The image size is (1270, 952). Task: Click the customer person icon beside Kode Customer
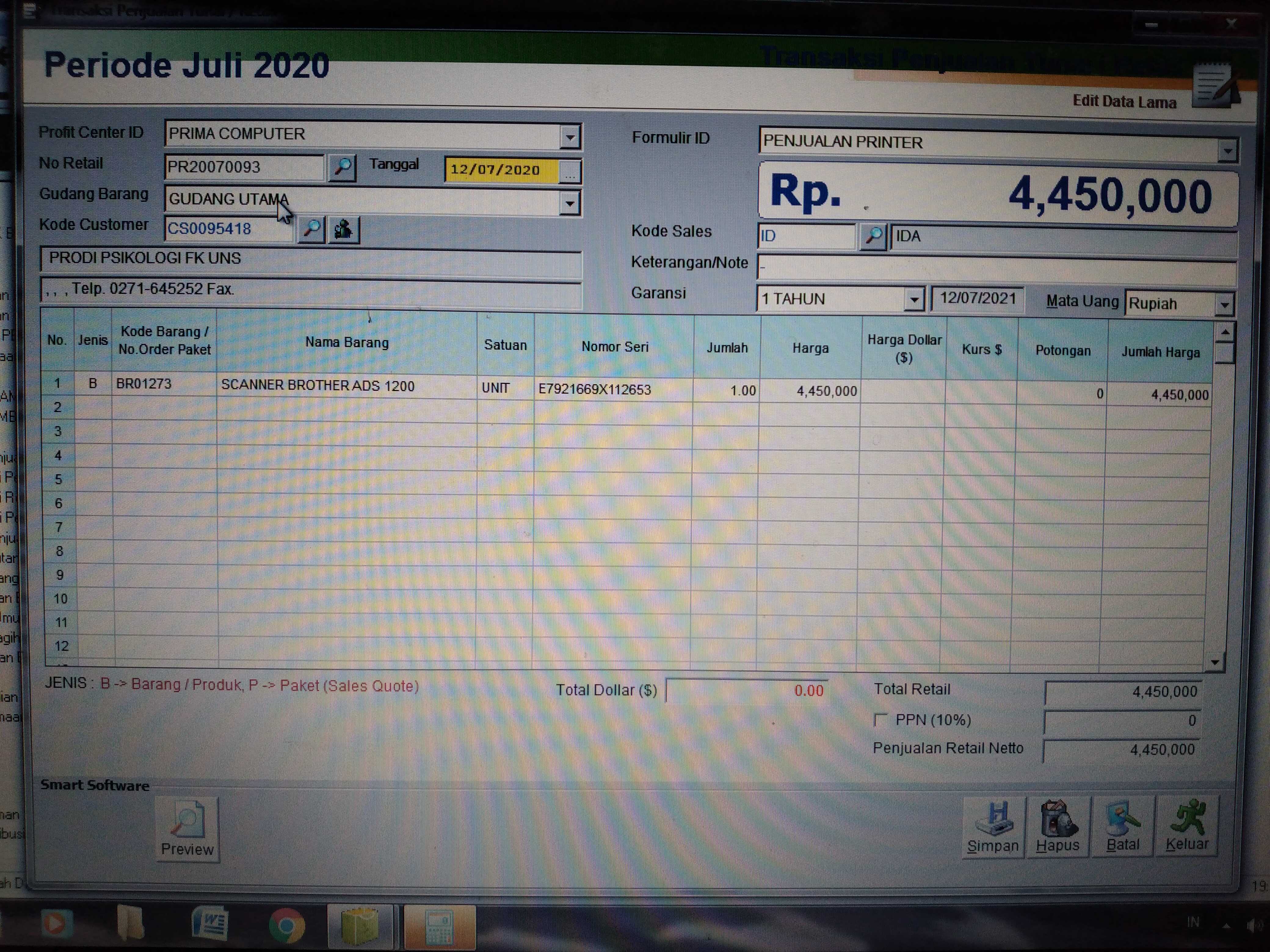click(x=344, y=229)
